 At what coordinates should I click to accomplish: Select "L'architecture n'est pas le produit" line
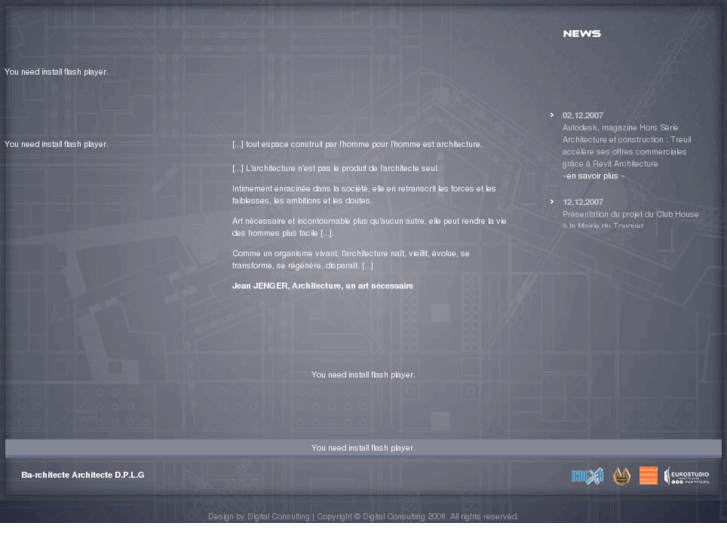(x=335, y=168)
